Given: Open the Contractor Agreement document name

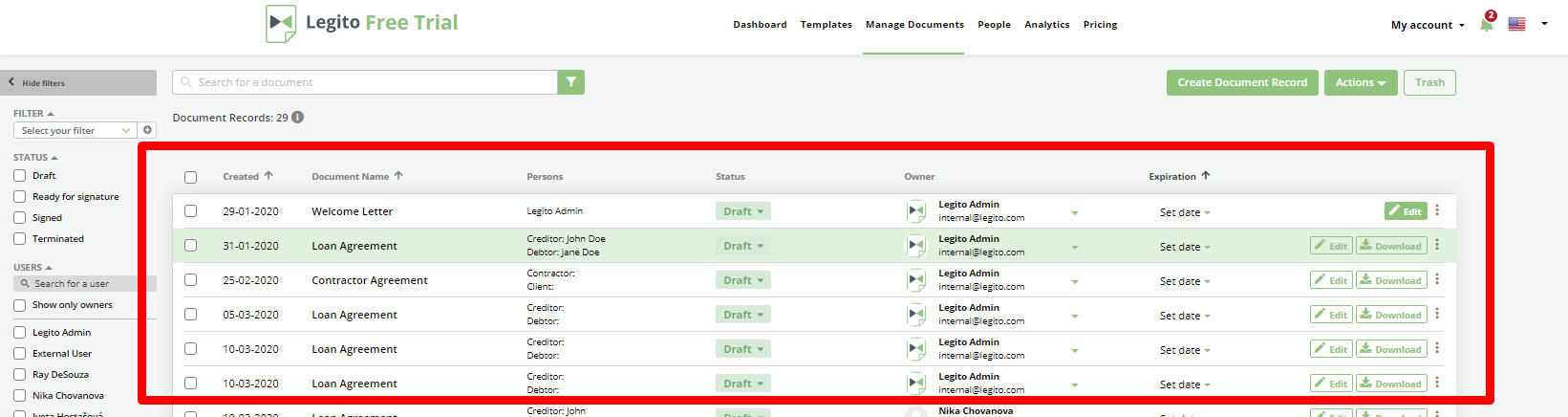Looking at the screenshot, I should [x=370, y=280].
